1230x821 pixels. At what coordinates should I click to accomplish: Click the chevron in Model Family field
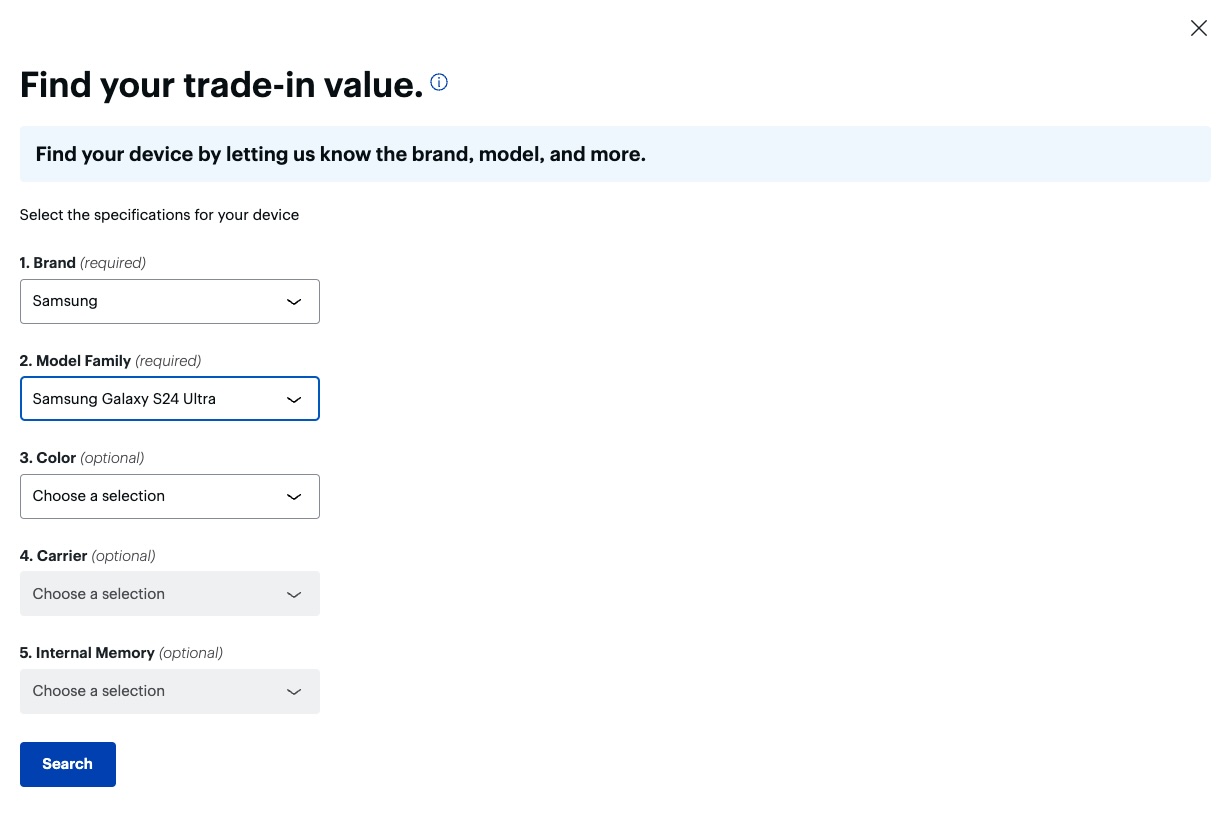point(294,399)
